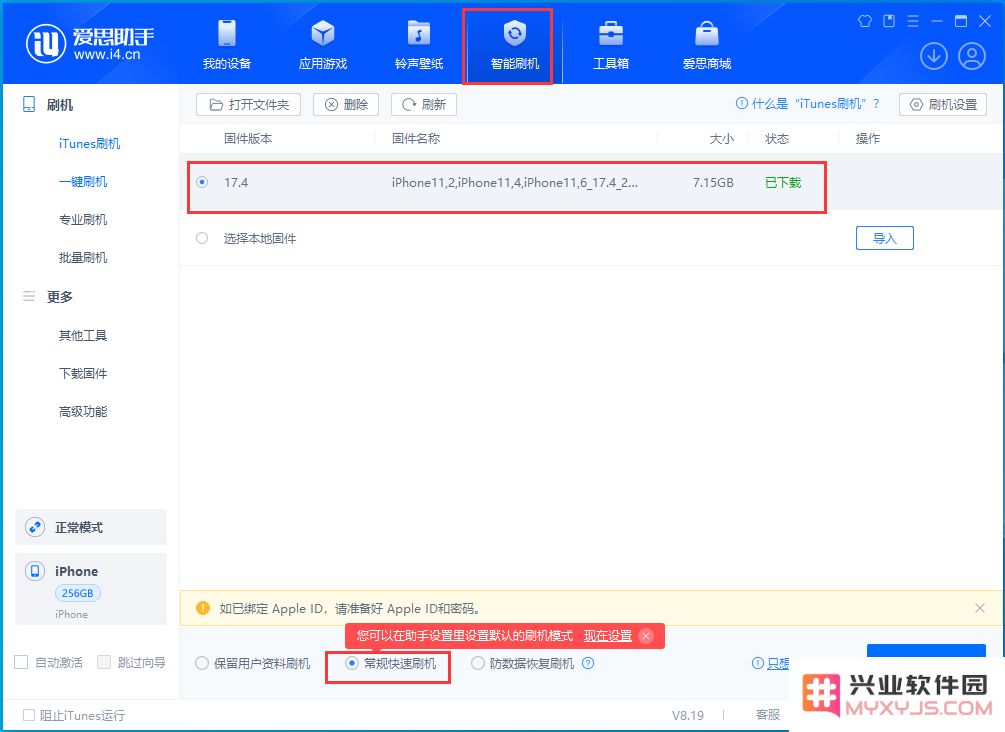Click 打开文件夹 button

(x=249, y=104)
